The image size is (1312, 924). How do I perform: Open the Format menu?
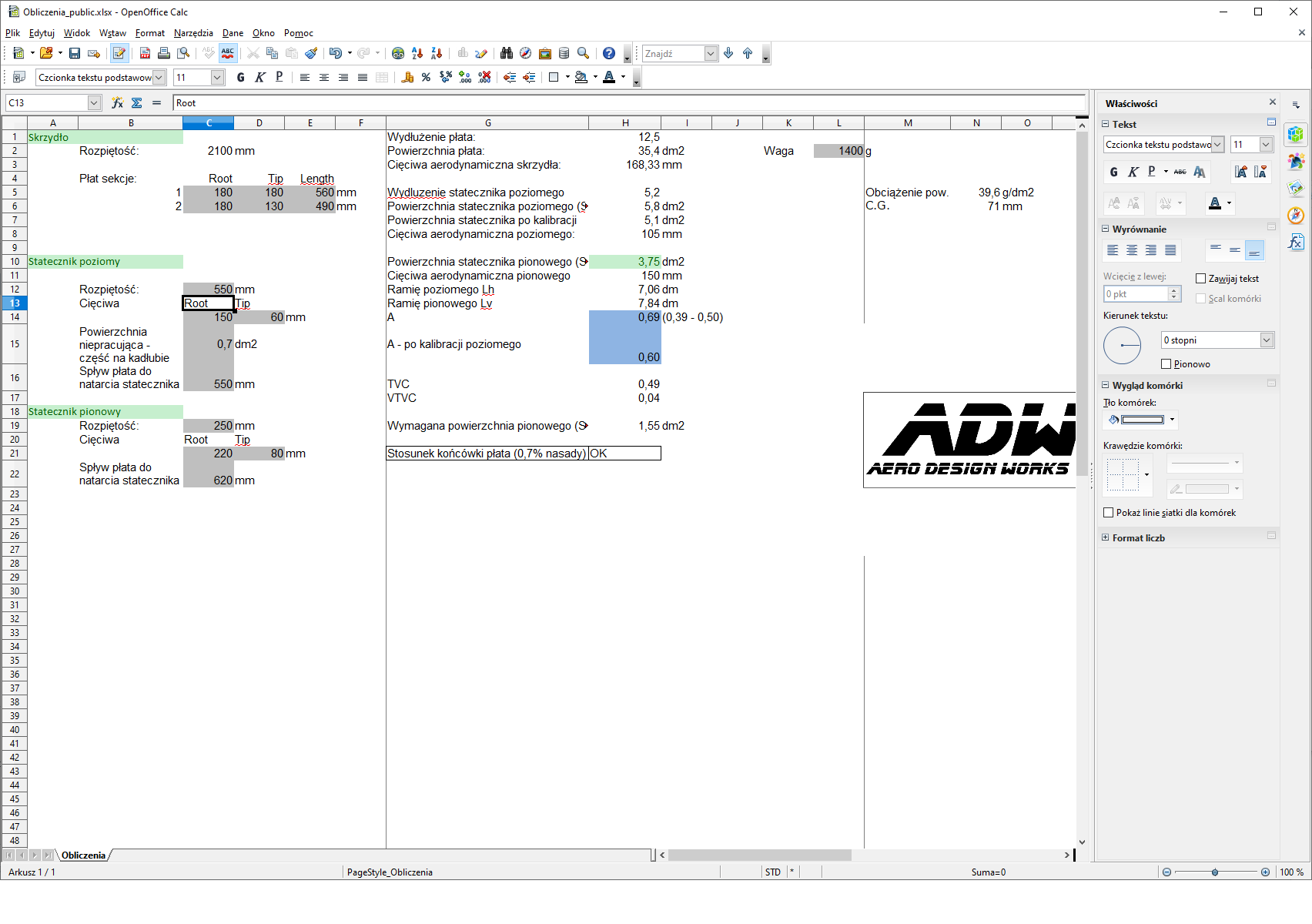coord(149,33)
